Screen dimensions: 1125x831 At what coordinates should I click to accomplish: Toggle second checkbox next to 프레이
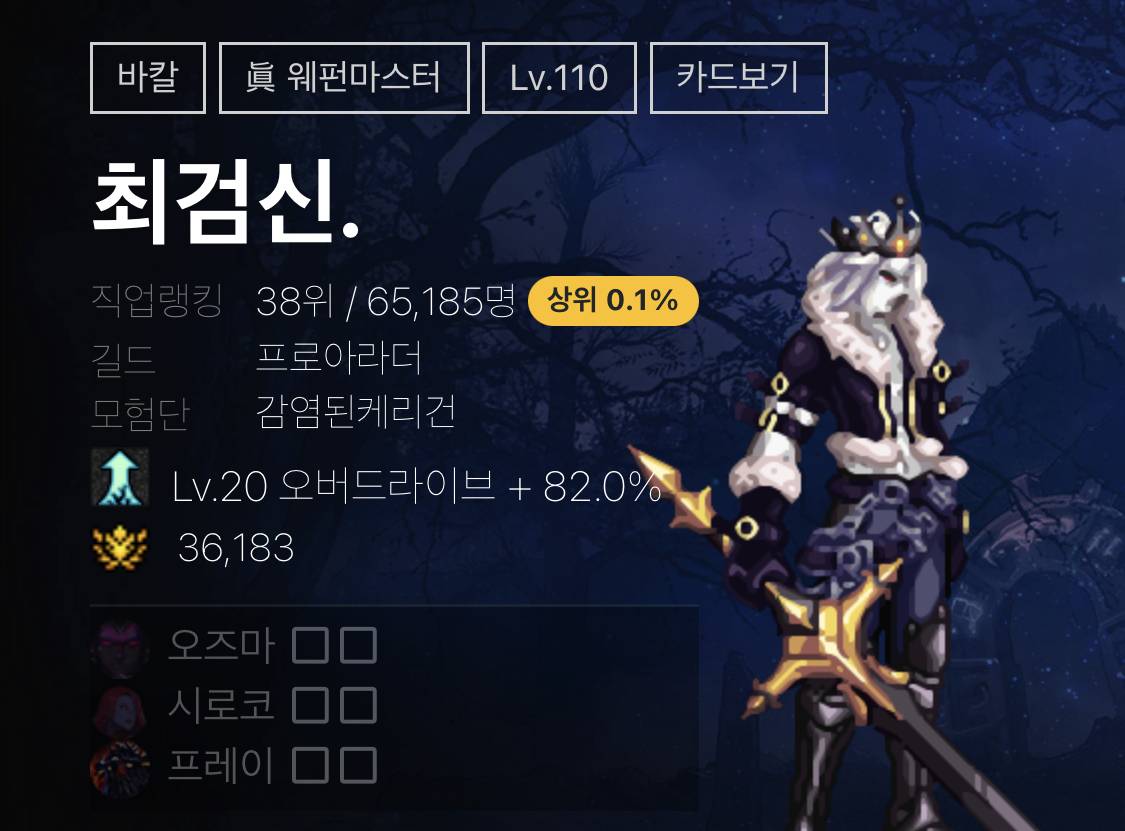[358, 765]
